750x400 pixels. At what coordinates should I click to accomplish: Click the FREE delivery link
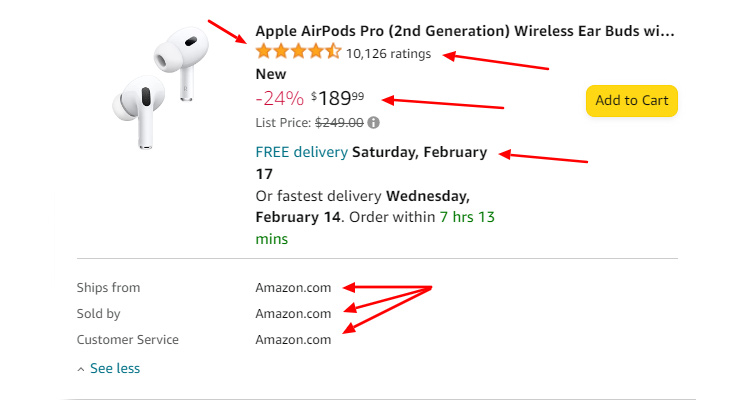coord(301,152)
